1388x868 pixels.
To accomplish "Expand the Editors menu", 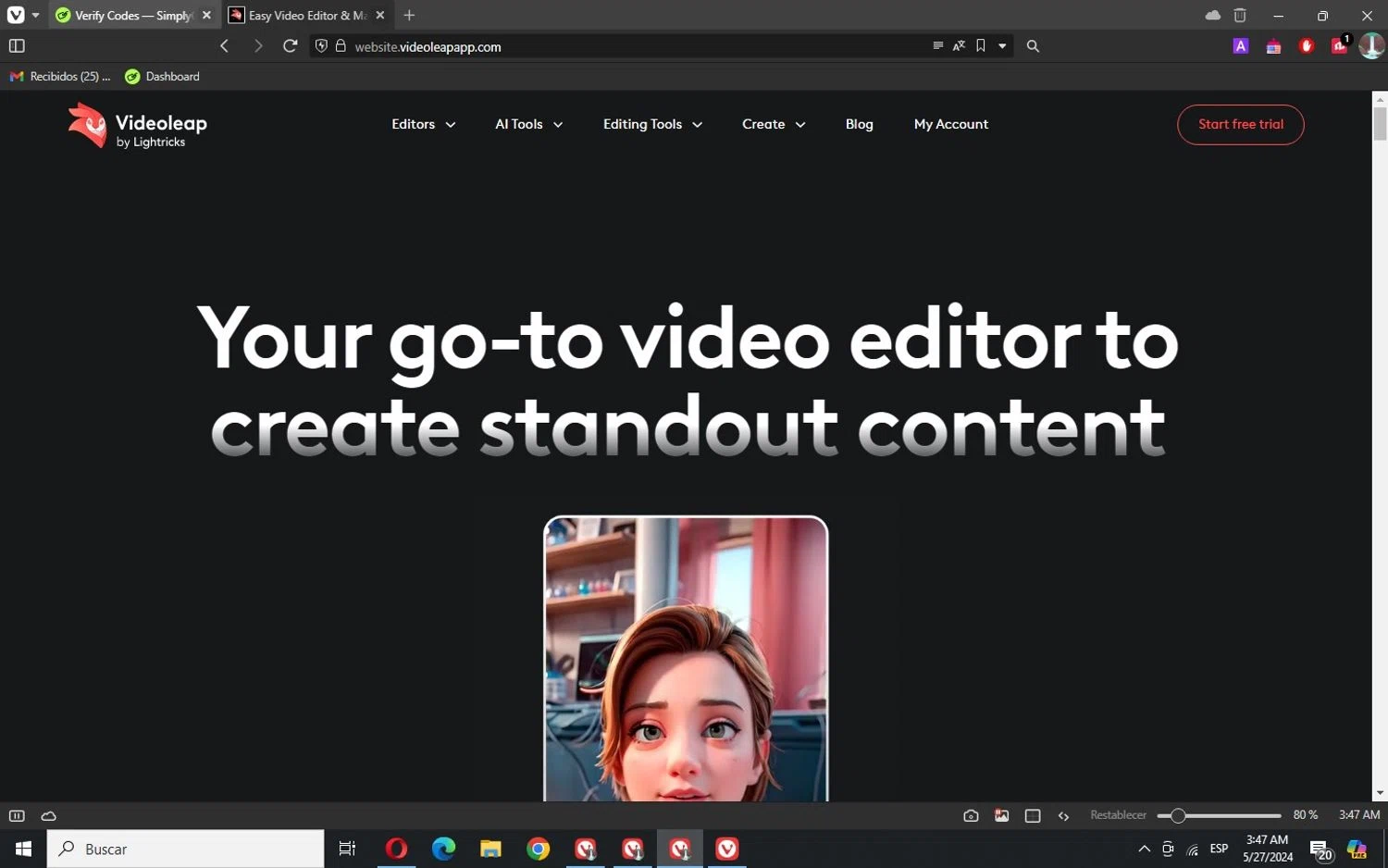I will pyautogui.click(x=423, y=124).
